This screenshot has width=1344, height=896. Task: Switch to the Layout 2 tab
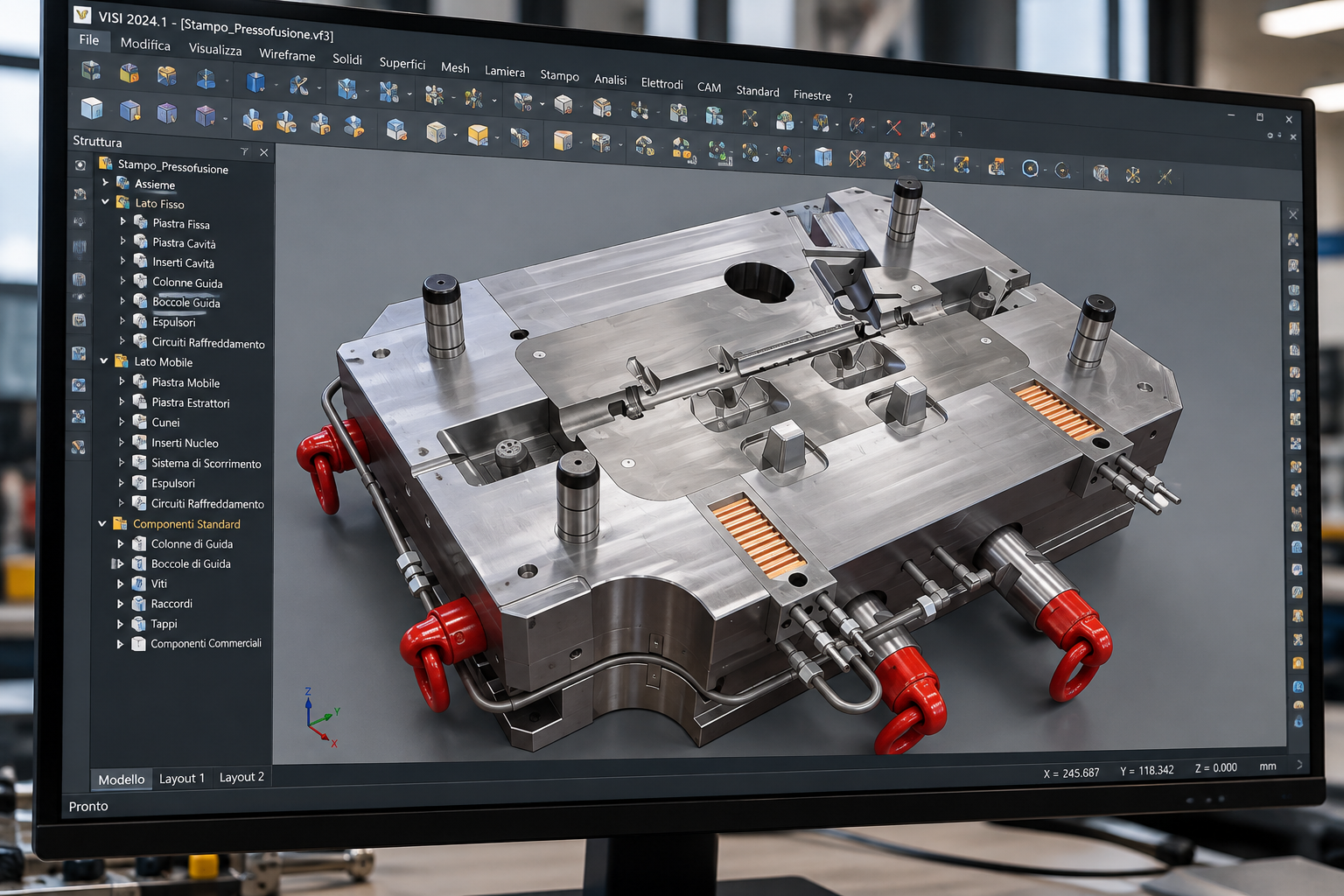point(241,777)
